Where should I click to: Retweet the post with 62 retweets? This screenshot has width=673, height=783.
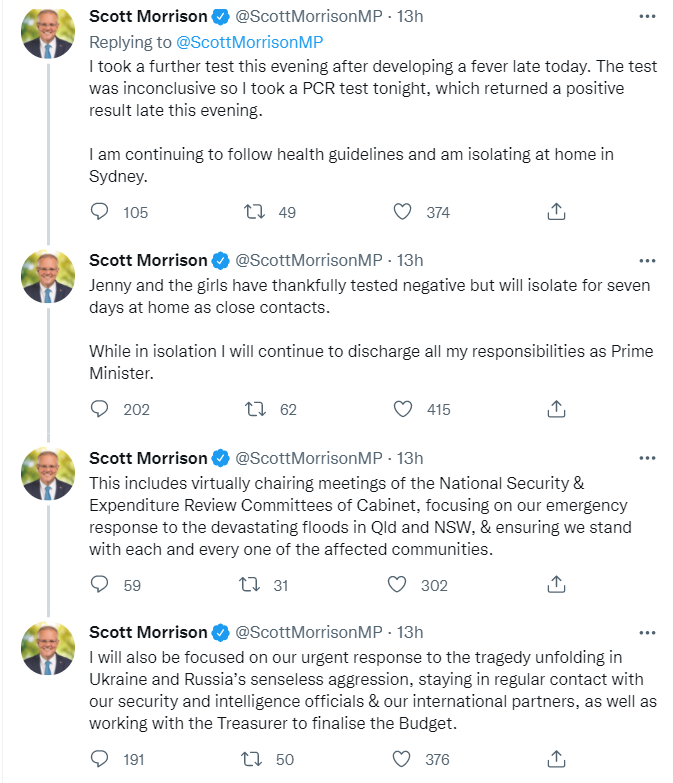pyautogui.click(x=255, y=409)
